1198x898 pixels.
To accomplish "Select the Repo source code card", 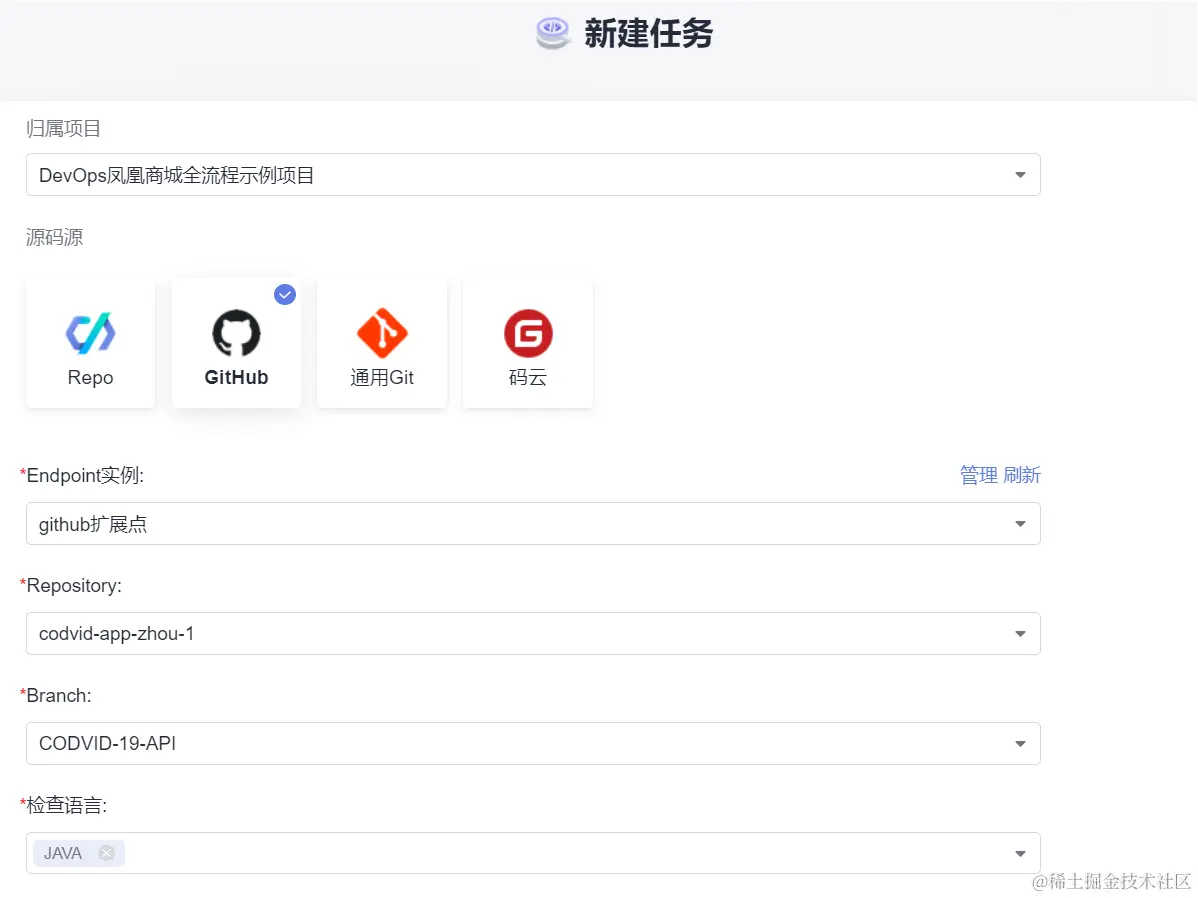I will point(90,343).
